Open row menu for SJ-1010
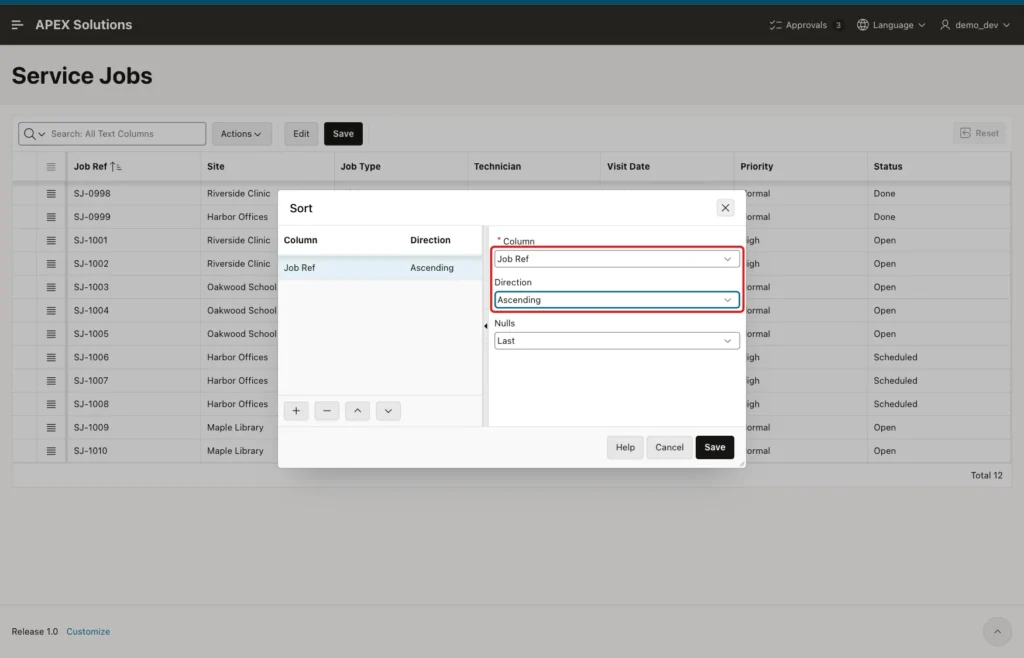This screenshot has width=1024, height=658. tap(51, 451)
